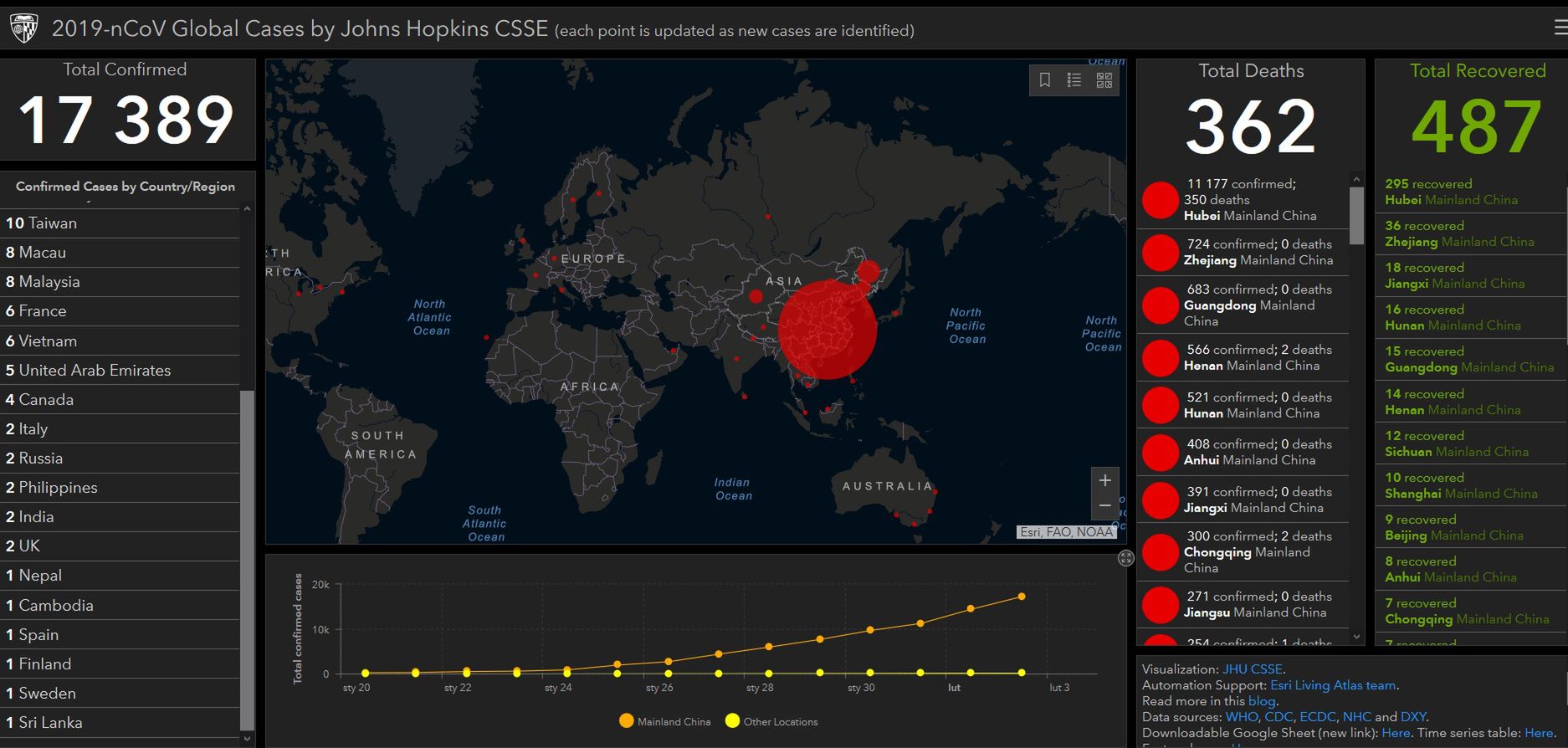Select Taiwan in country list
This screenshot has height=748, width=1568.
(120, 223)
